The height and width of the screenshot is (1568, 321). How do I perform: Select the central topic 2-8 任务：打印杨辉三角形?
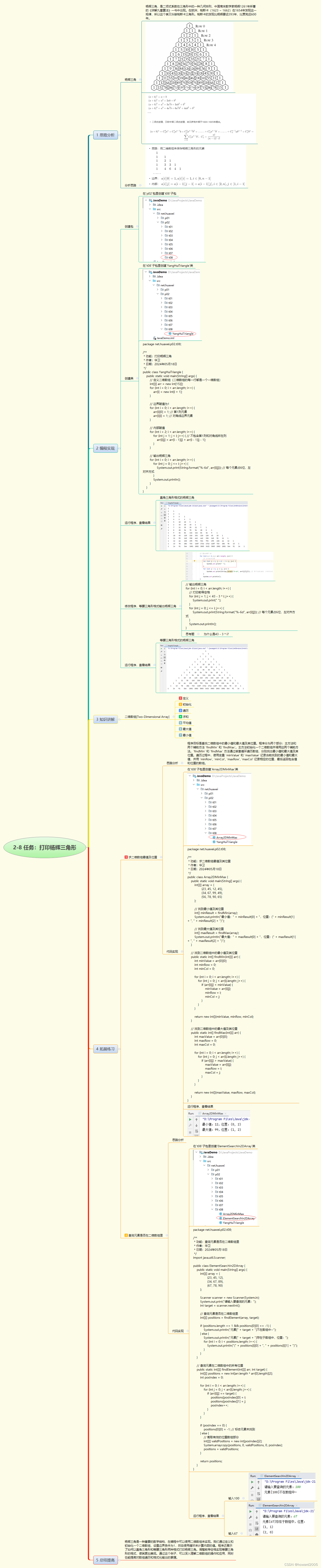tap(44, 847)
